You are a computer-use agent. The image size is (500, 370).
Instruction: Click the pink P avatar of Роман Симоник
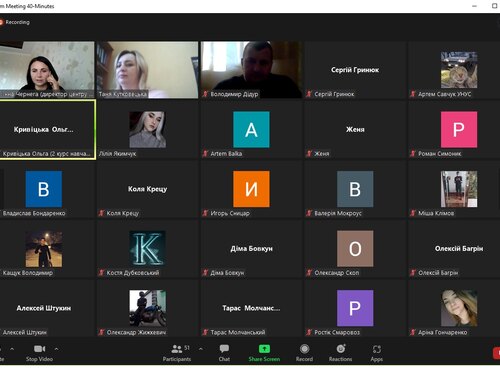click(459, 130)
